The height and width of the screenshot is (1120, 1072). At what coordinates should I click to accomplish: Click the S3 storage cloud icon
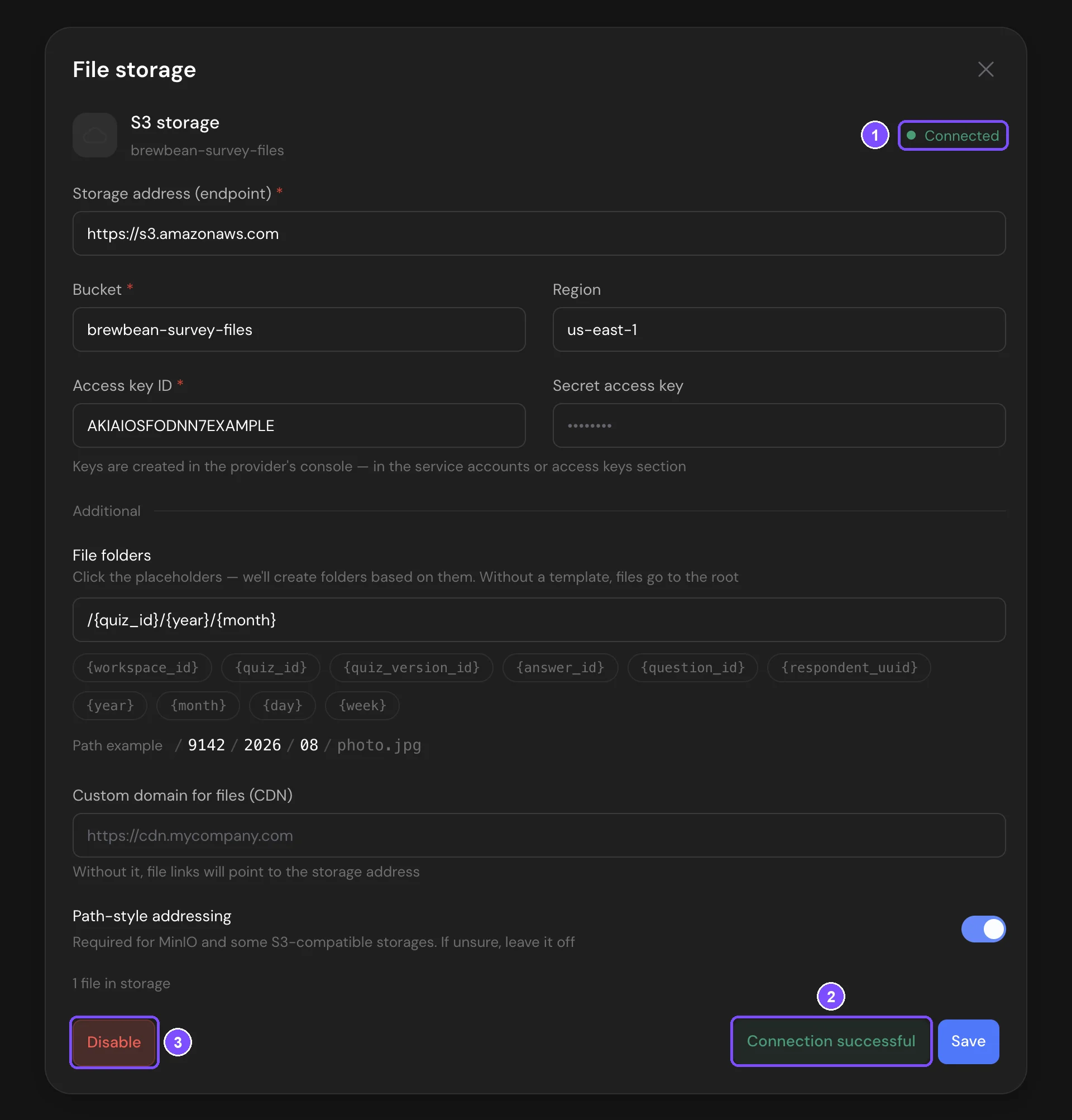pos(95,135)
